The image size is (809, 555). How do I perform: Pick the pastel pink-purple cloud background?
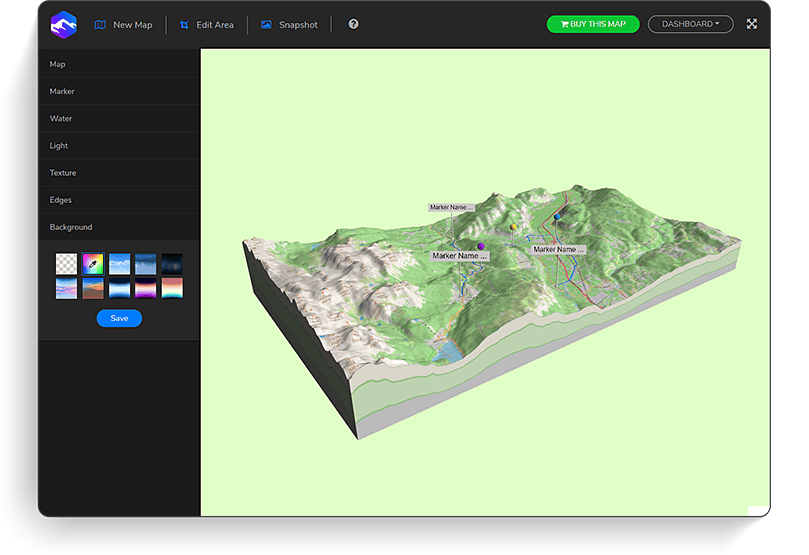[x=67, y=288]
